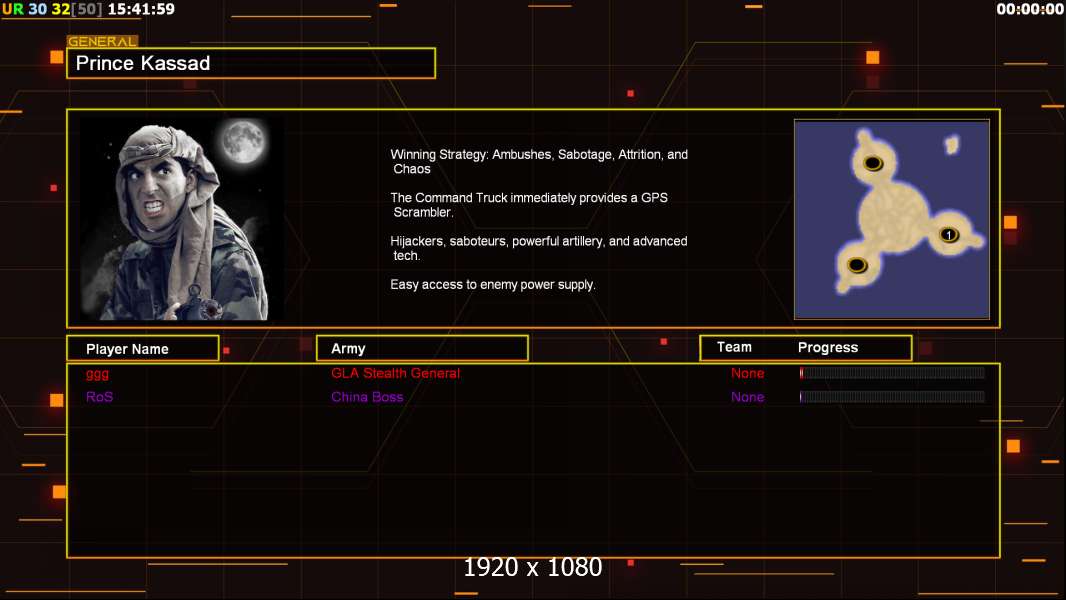
Task: Click start position marker 1 on minimap
Action: 948,235
